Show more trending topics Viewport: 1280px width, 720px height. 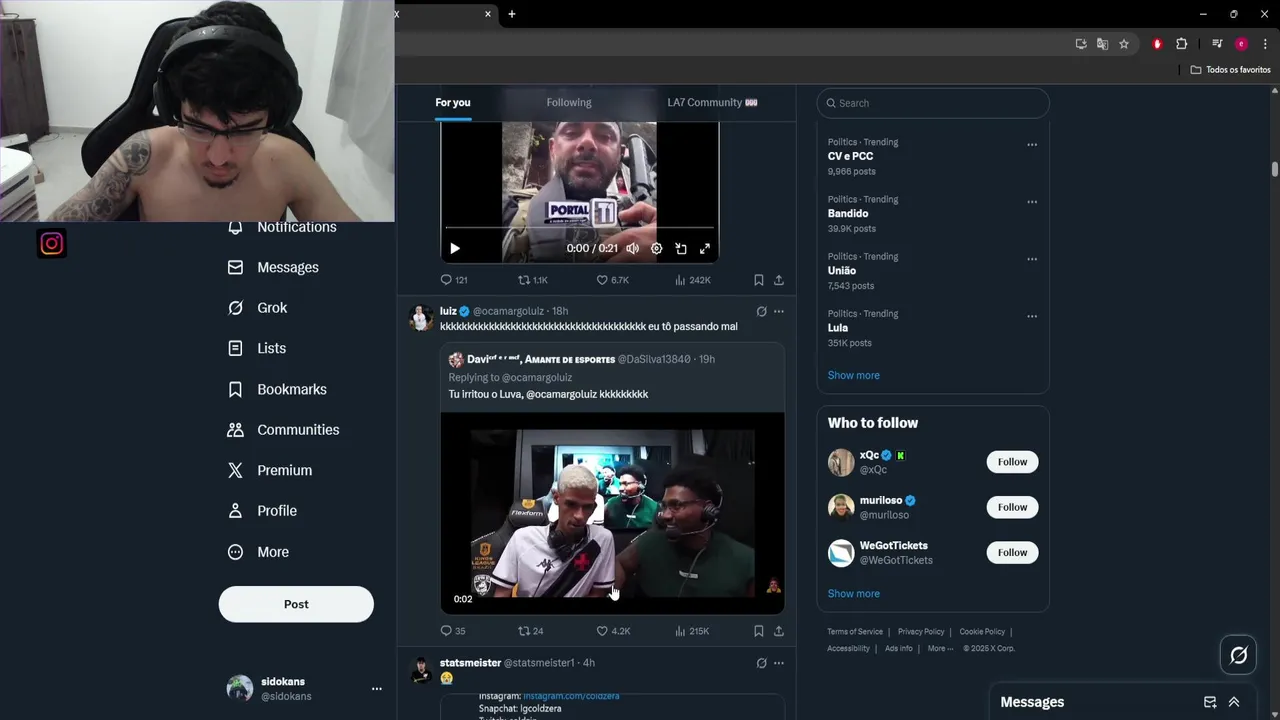[x=854, y=375]
